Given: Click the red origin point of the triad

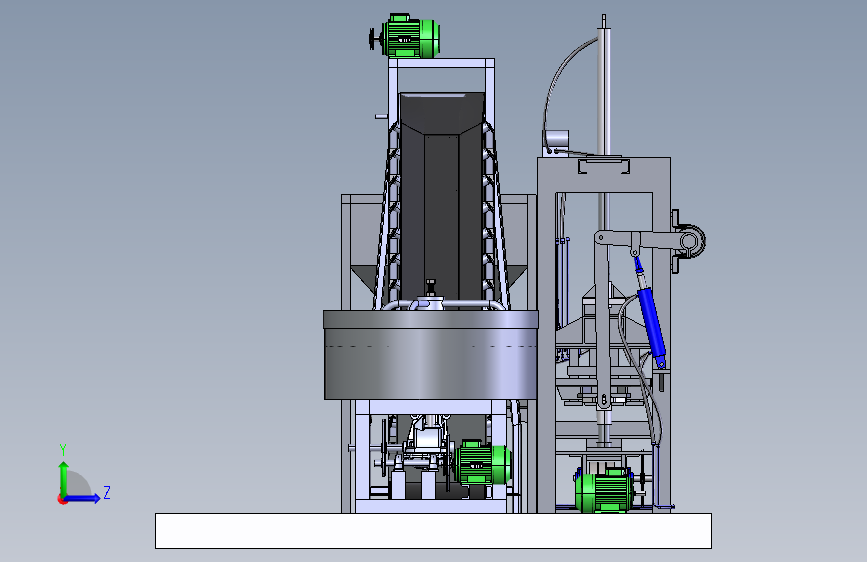Looking at the screenshot, I should pyautogui.click(x=62, y=499).
